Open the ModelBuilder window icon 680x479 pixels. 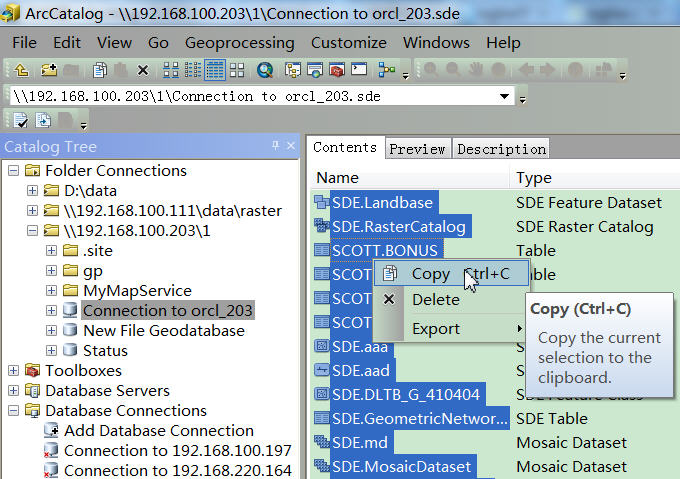(386, 70)
